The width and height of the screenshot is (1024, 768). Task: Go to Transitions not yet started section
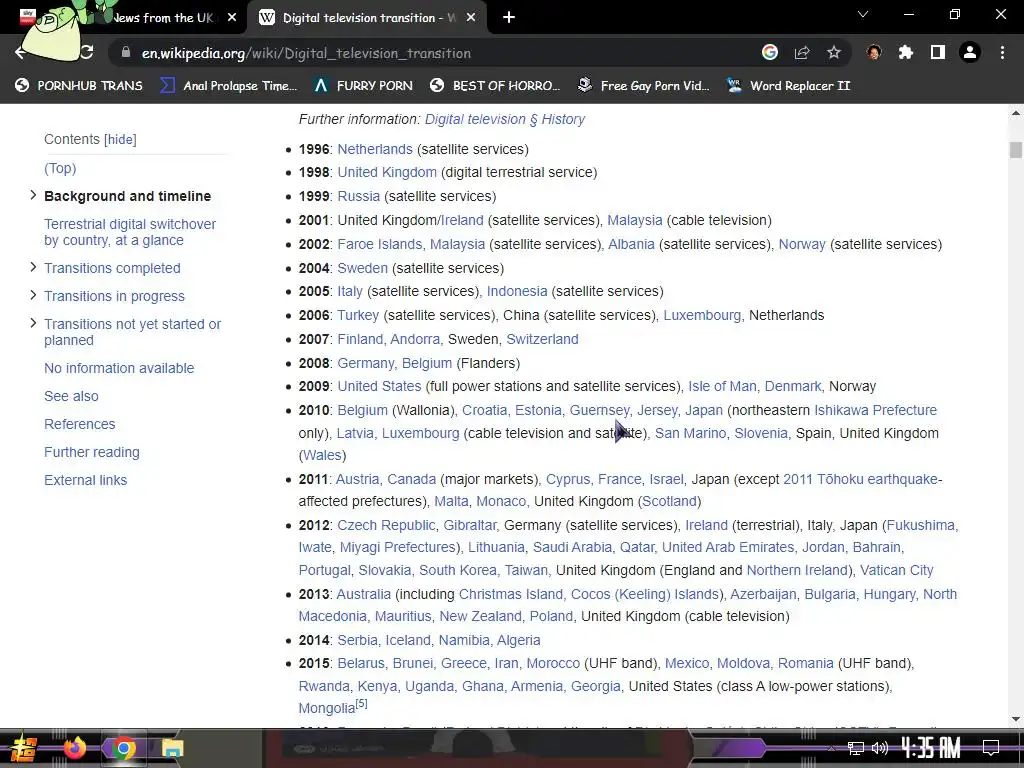(x=133, y=332)
